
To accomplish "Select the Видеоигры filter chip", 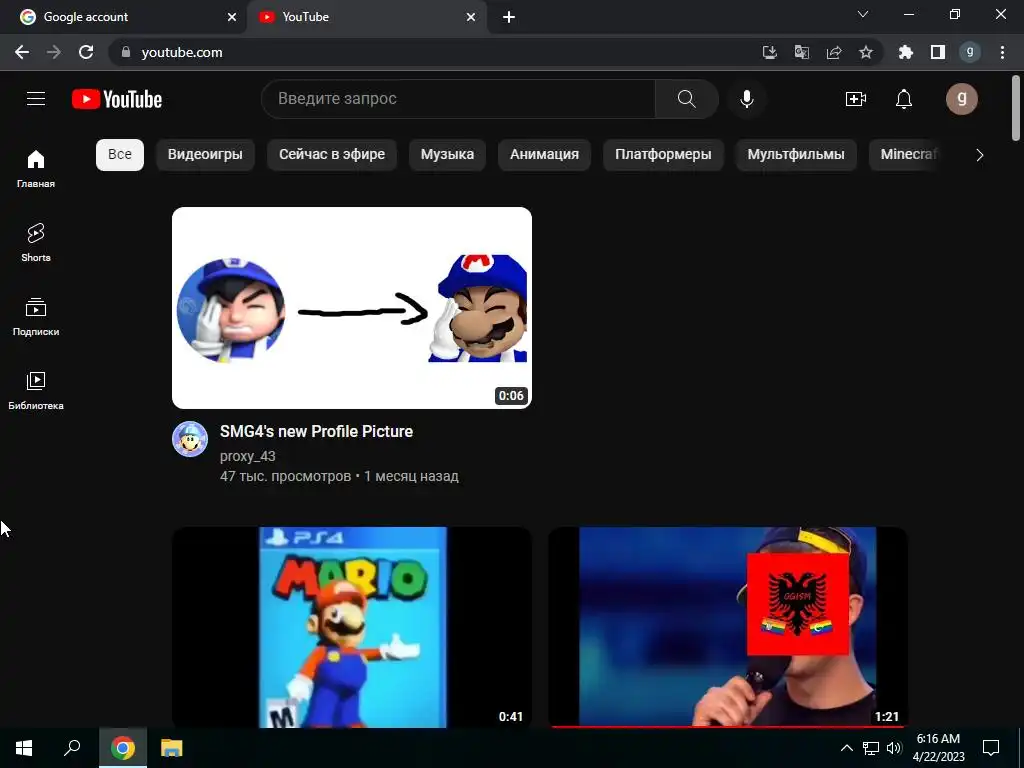I will click(x=205, y=155).
